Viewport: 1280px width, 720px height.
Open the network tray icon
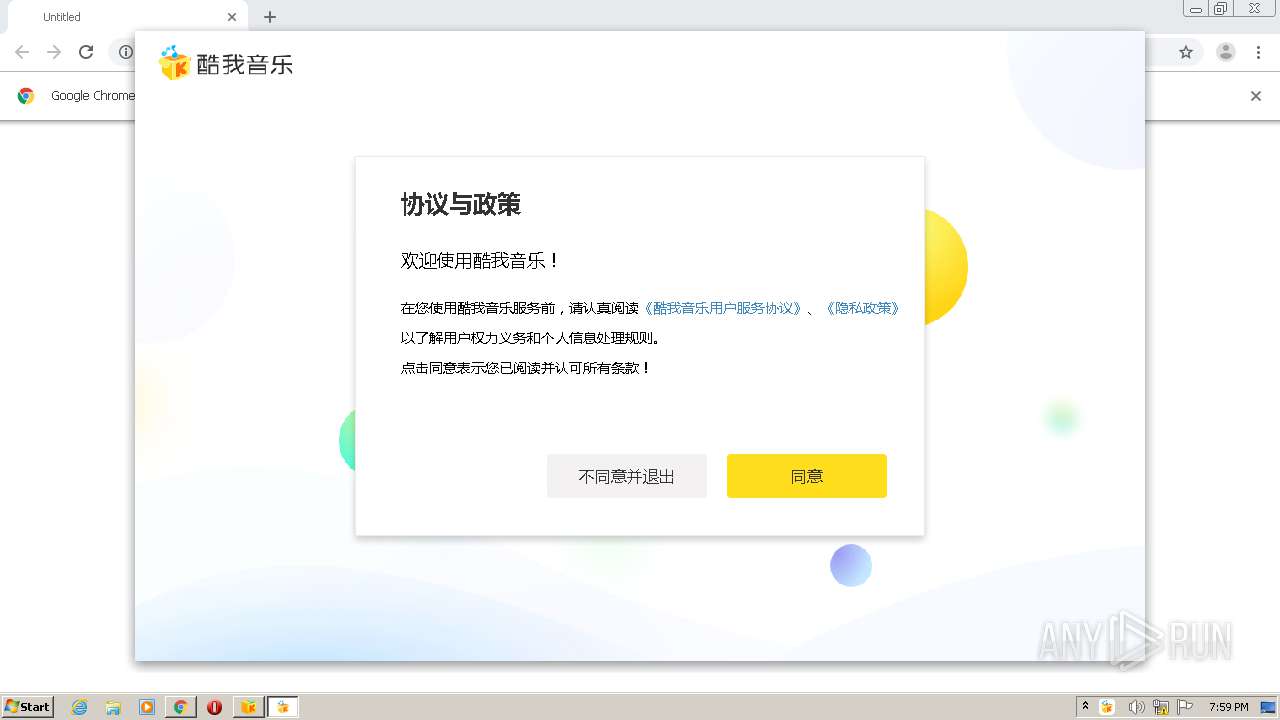(1160, 707)
